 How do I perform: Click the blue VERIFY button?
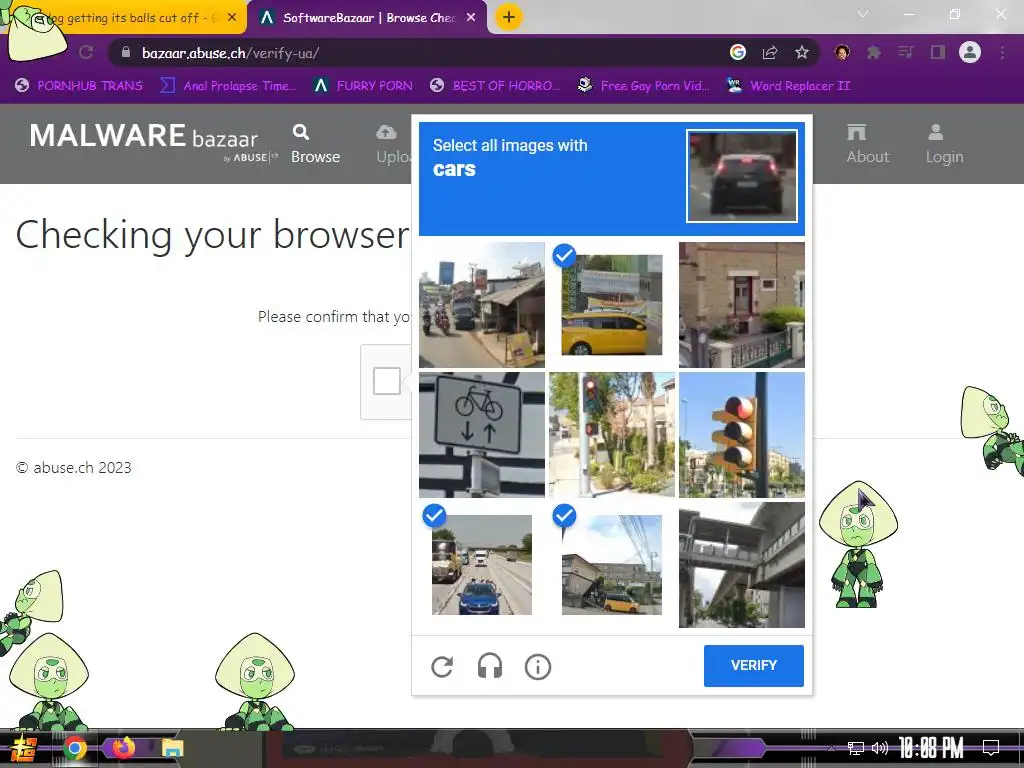(754, 665)
